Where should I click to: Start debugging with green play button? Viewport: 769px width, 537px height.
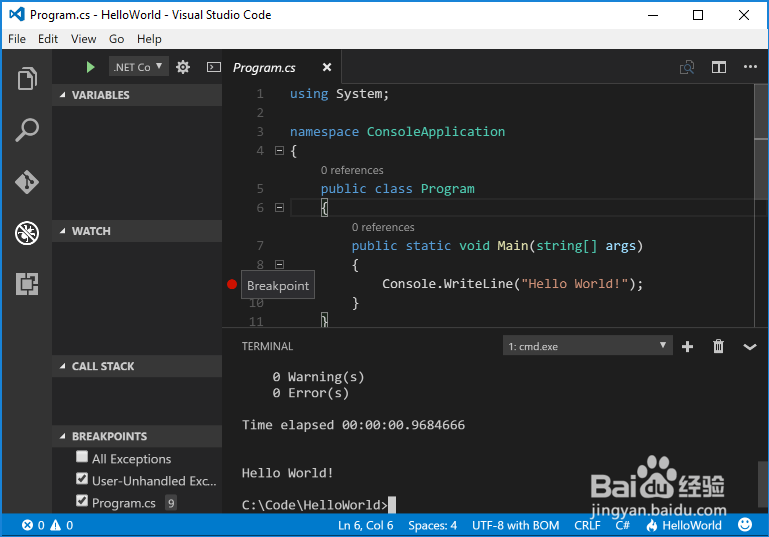point(90,67)
